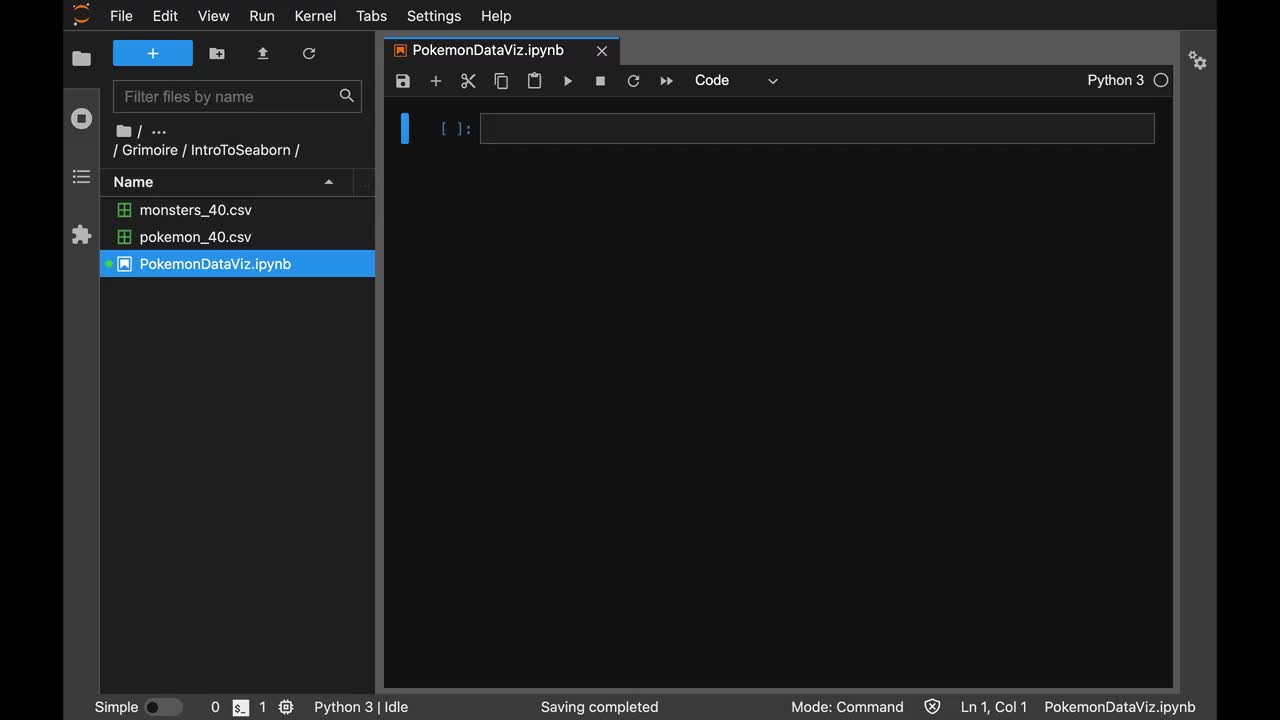Image resolution: width=1280 pixels, height=720 pixels.
Task: Open the Kernel menu
Action: click(316, 16)
